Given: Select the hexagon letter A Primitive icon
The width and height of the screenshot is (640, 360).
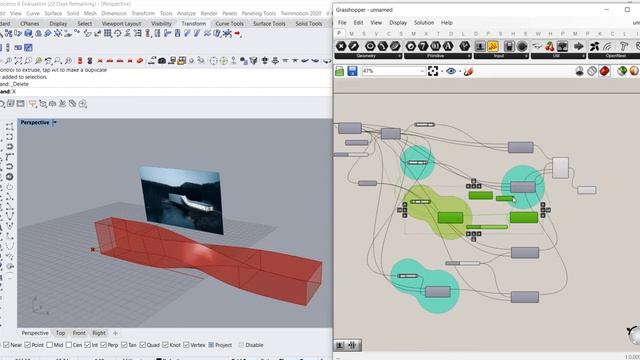Looking at the screenshot, I should 448,46.
